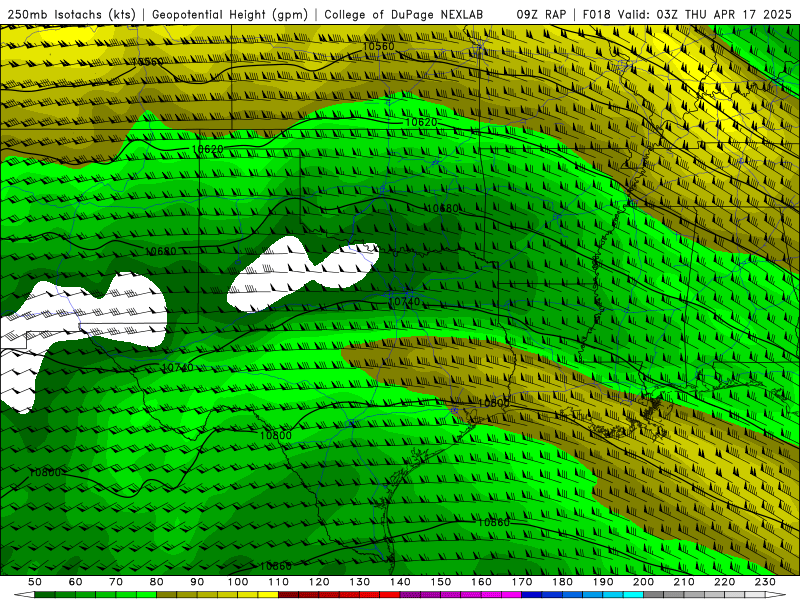
Task: Click the cyan swatch just left of 200 tick
Action: (633, 595)
